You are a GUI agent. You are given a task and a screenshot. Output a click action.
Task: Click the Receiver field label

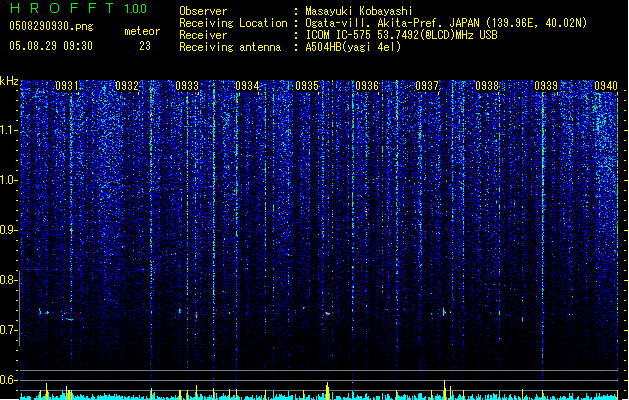click(x=203, y=35)
